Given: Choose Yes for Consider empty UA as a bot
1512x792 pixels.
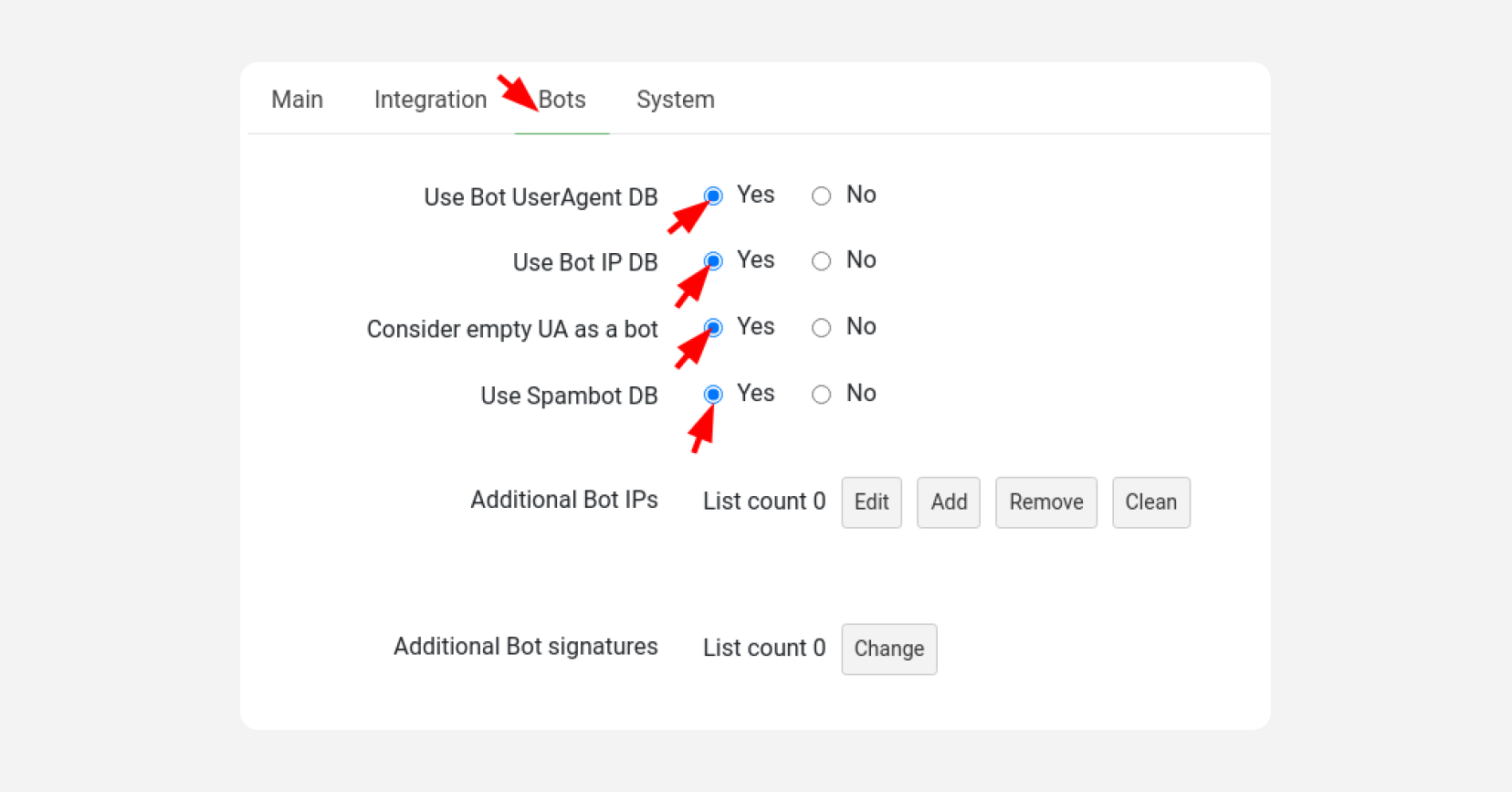Looking at the screenshot, I should point(714,328).
